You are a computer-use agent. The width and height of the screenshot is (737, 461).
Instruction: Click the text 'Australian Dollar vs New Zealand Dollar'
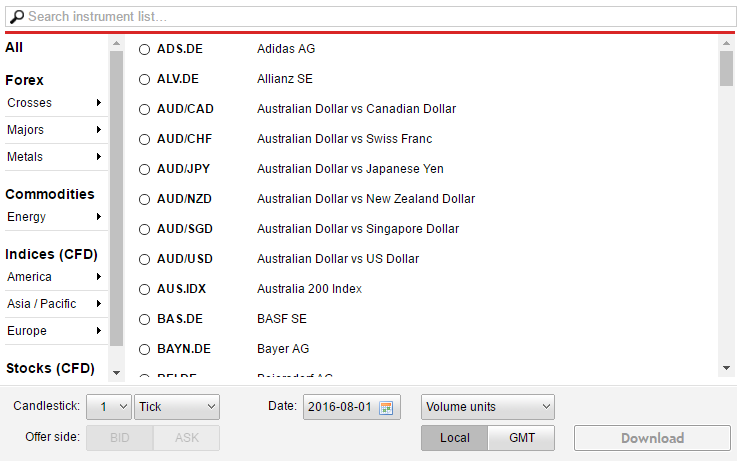coord(366,199)
